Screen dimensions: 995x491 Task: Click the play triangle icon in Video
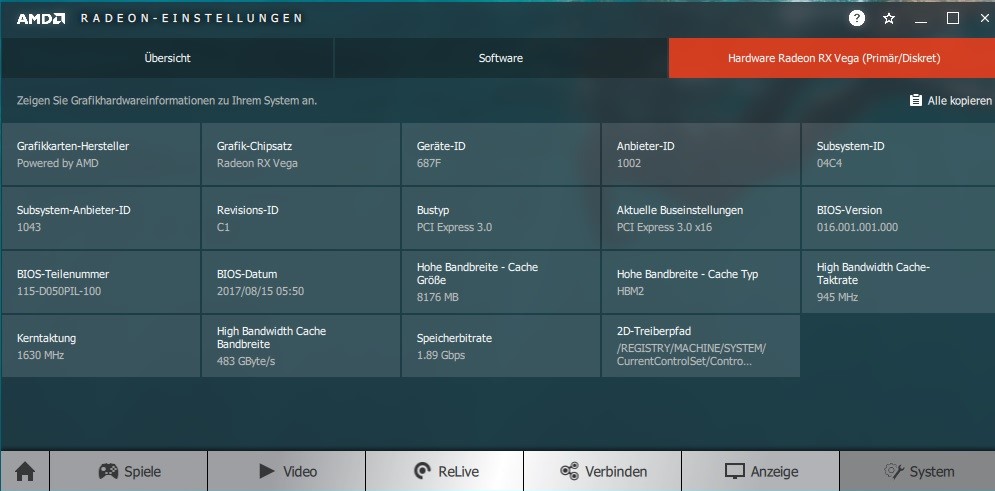pyautogui.click(x=267, y=471)
